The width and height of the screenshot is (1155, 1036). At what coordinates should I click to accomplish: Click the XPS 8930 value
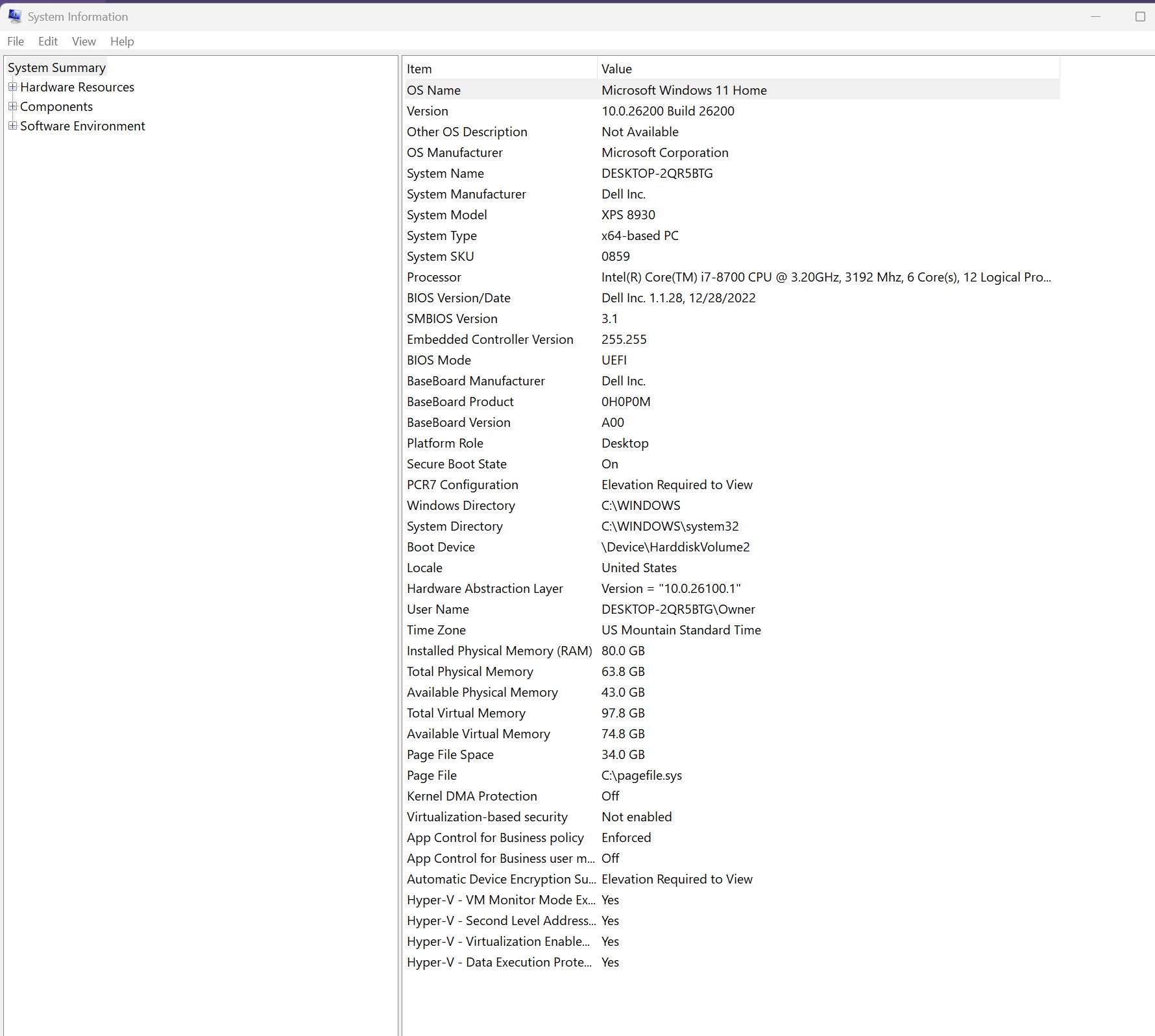click(x=628, y=215)
